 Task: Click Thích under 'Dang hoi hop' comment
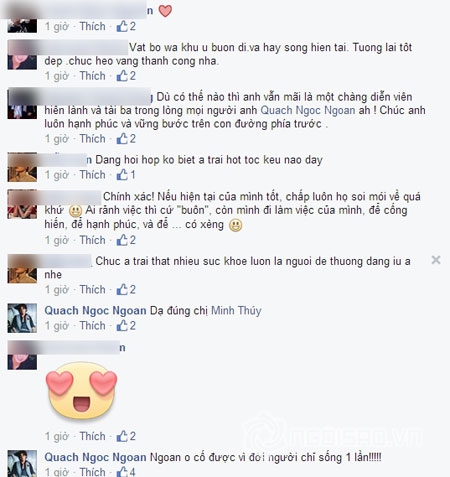tap(92, 175)
